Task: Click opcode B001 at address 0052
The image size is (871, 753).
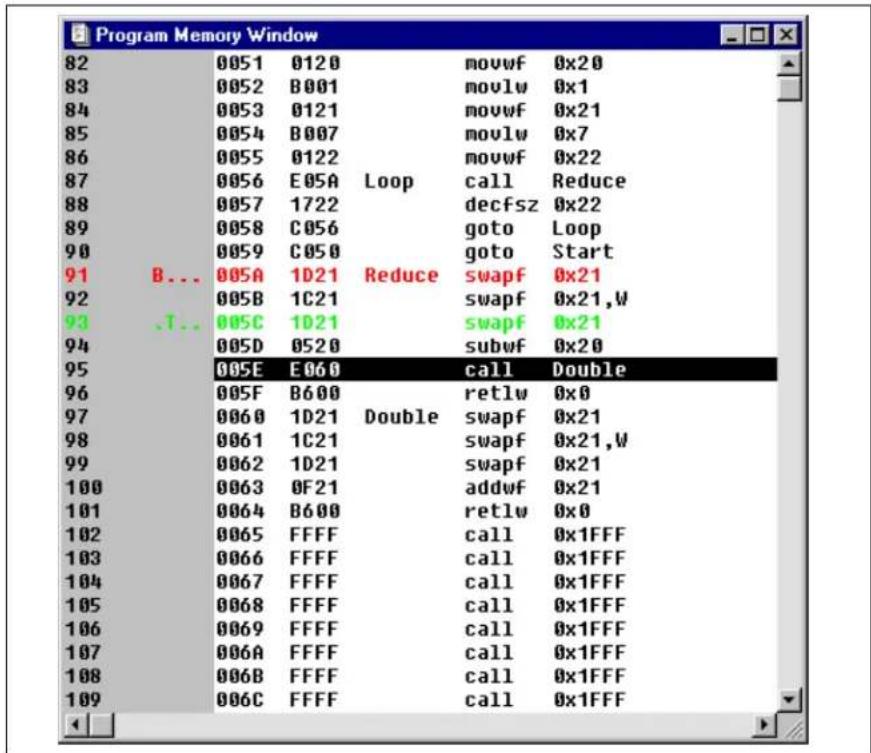Action: [x=314, y=87]
